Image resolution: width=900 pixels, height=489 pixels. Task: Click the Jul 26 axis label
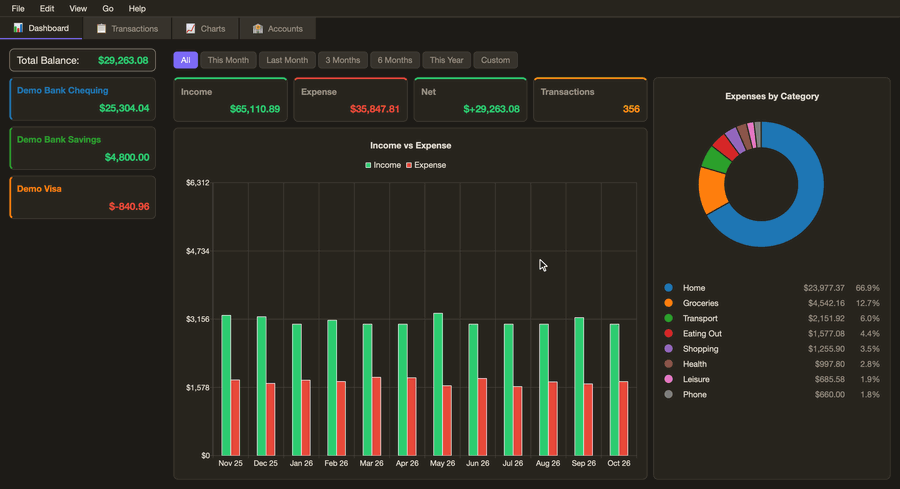pyautogui.click(x=513, y=463)
